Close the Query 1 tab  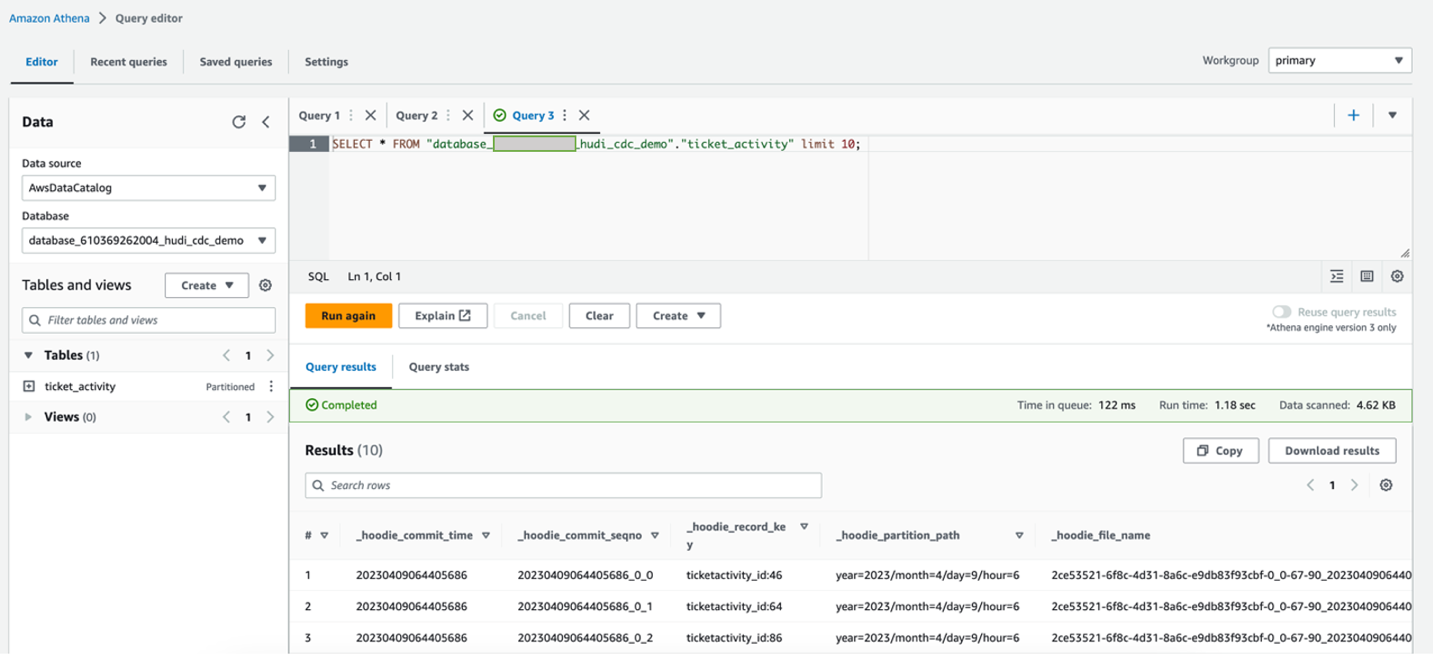point(371,116)
